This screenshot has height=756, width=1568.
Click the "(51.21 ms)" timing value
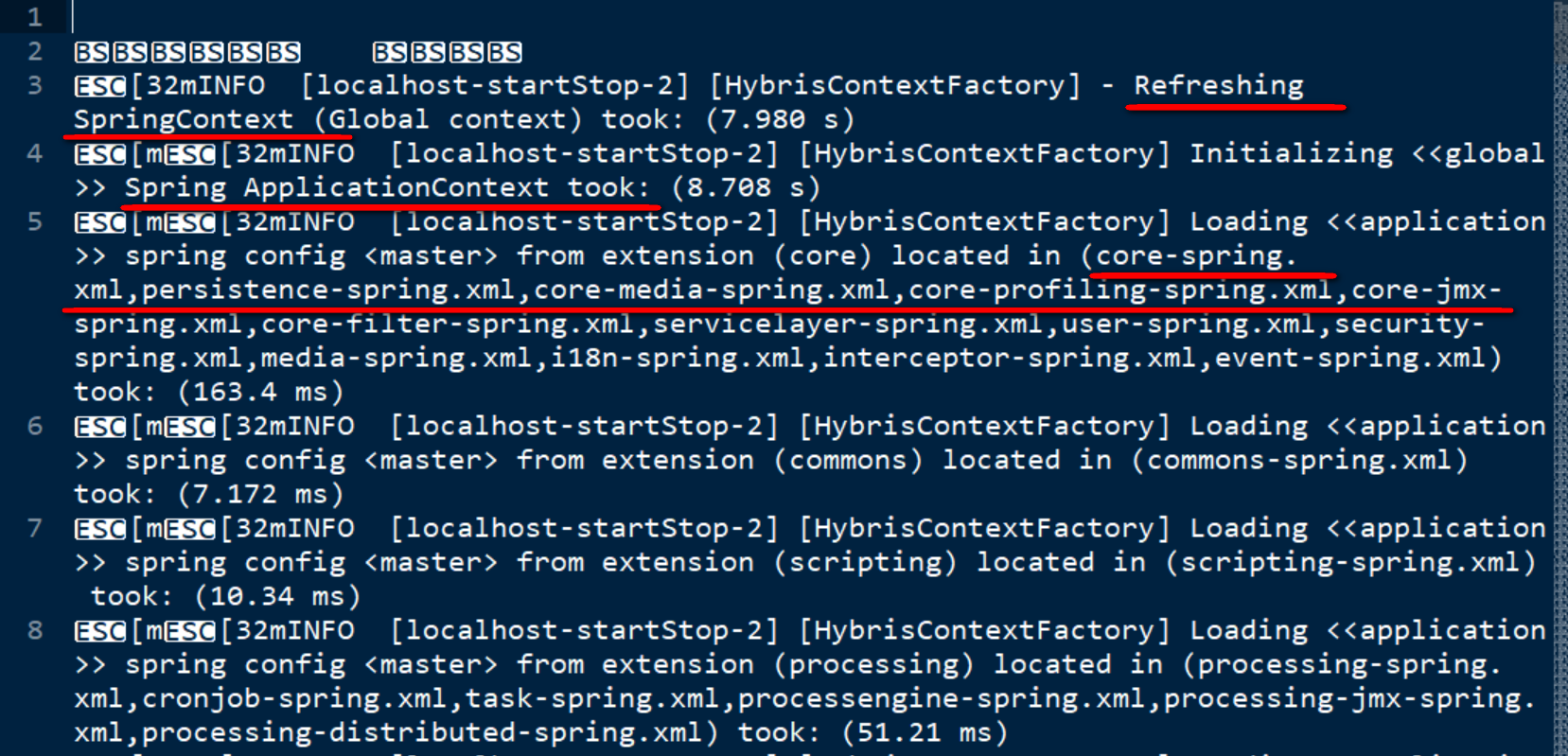pos(925,732)
